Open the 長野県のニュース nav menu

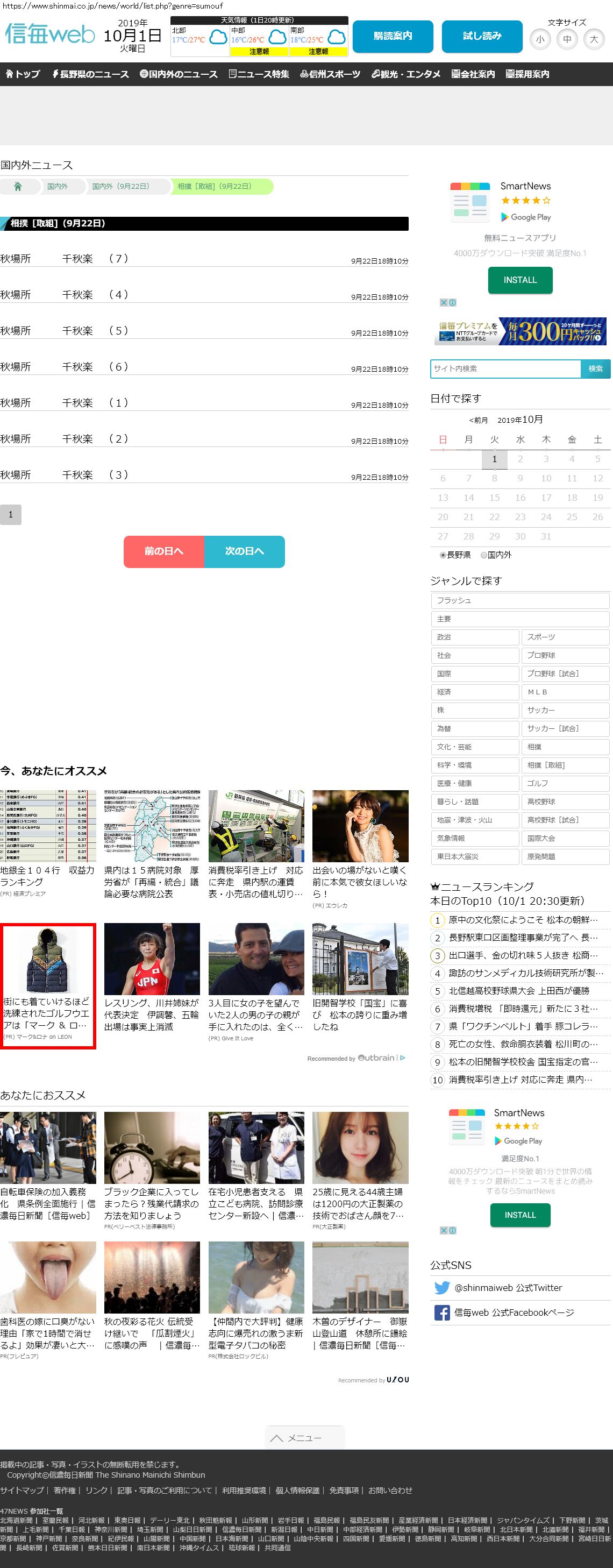(90, 74)
